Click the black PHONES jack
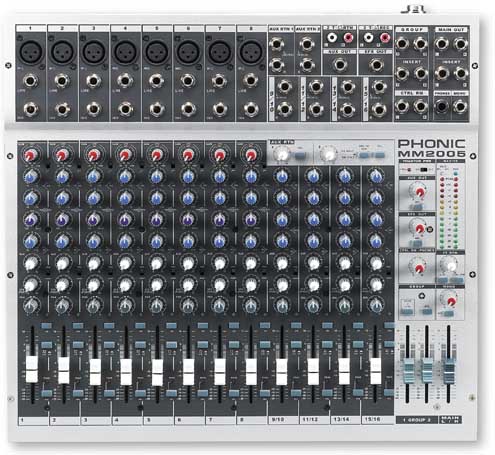 (x=441, y=107)
